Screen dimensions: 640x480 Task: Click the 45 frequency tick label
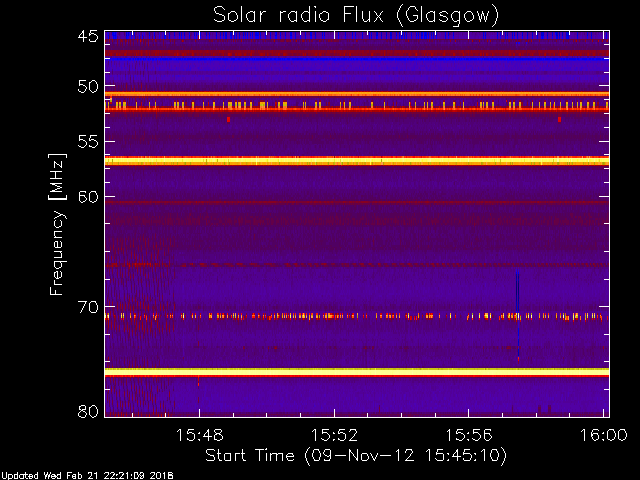click(x=88, y=36)
